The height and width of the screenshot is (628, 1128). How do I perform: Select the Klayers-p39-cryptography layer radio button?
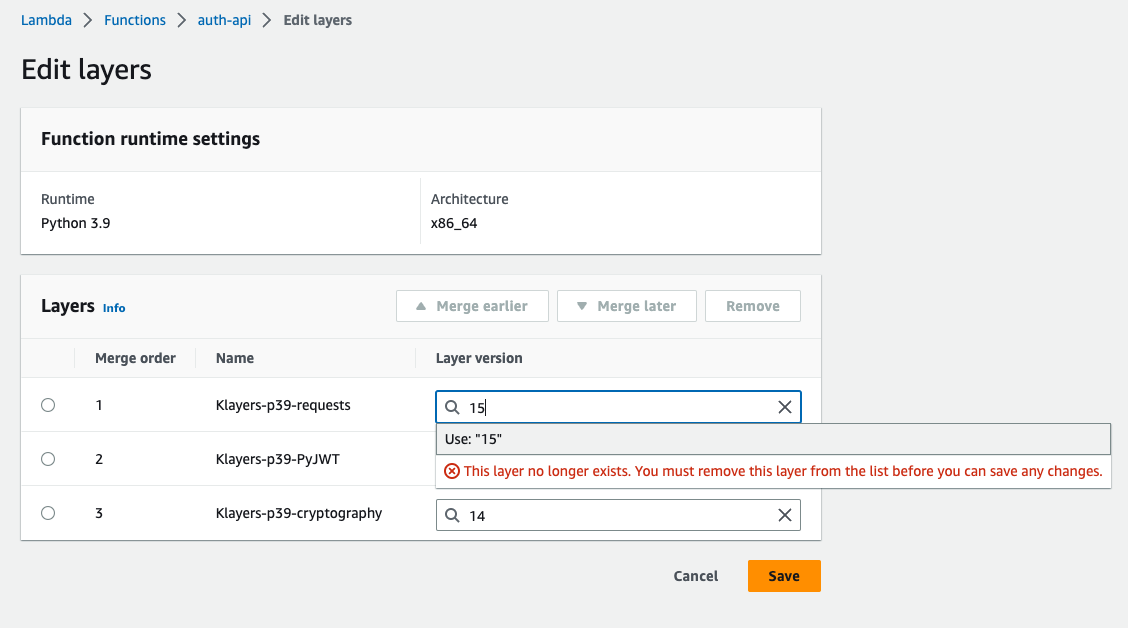click(48, 513)
